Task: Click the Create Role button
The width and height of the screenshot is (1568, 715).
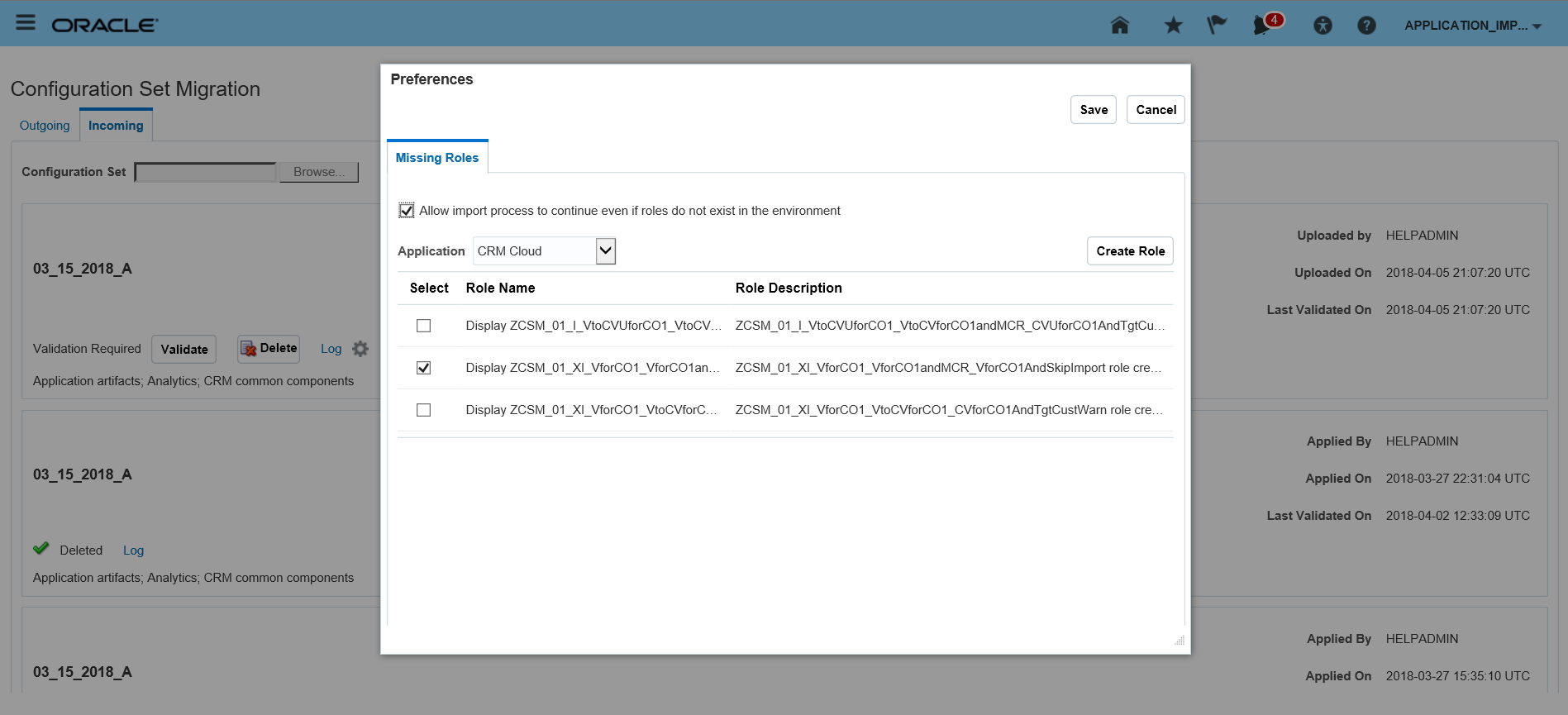Action: (1130, 251)
